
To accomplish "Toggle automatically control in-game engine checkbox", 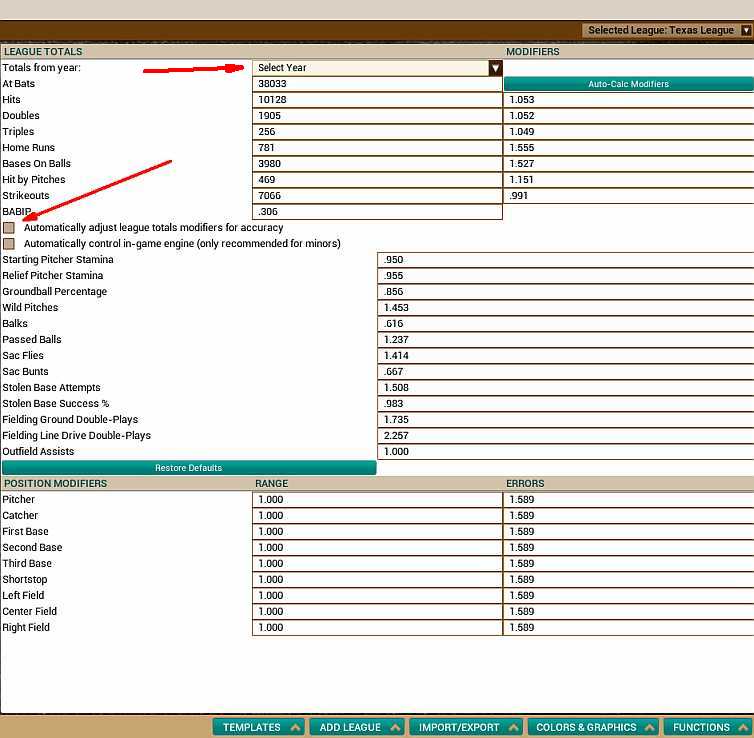I will [x=9, y=244].
